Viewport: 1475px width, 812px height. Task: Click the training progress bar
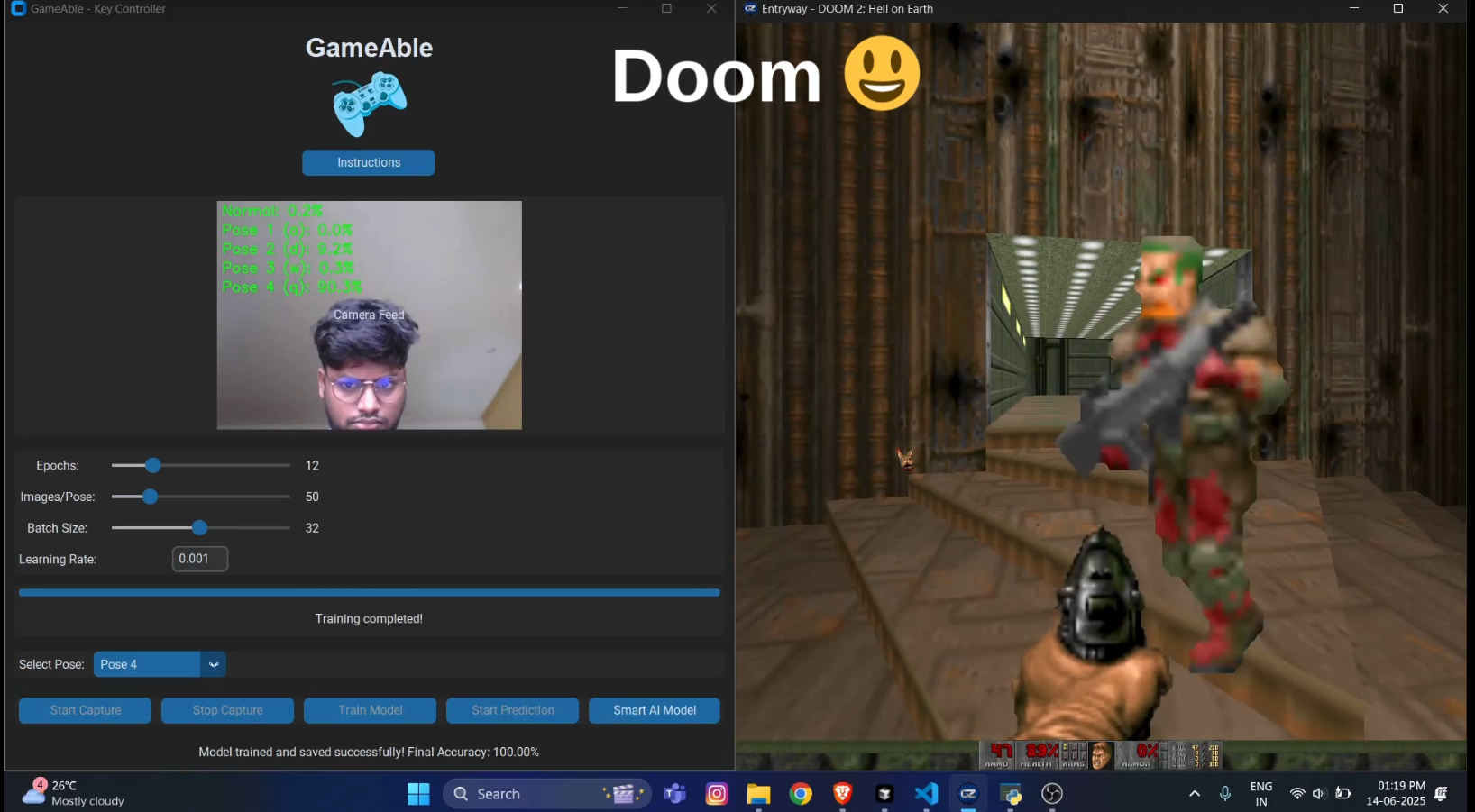point(369,592)
